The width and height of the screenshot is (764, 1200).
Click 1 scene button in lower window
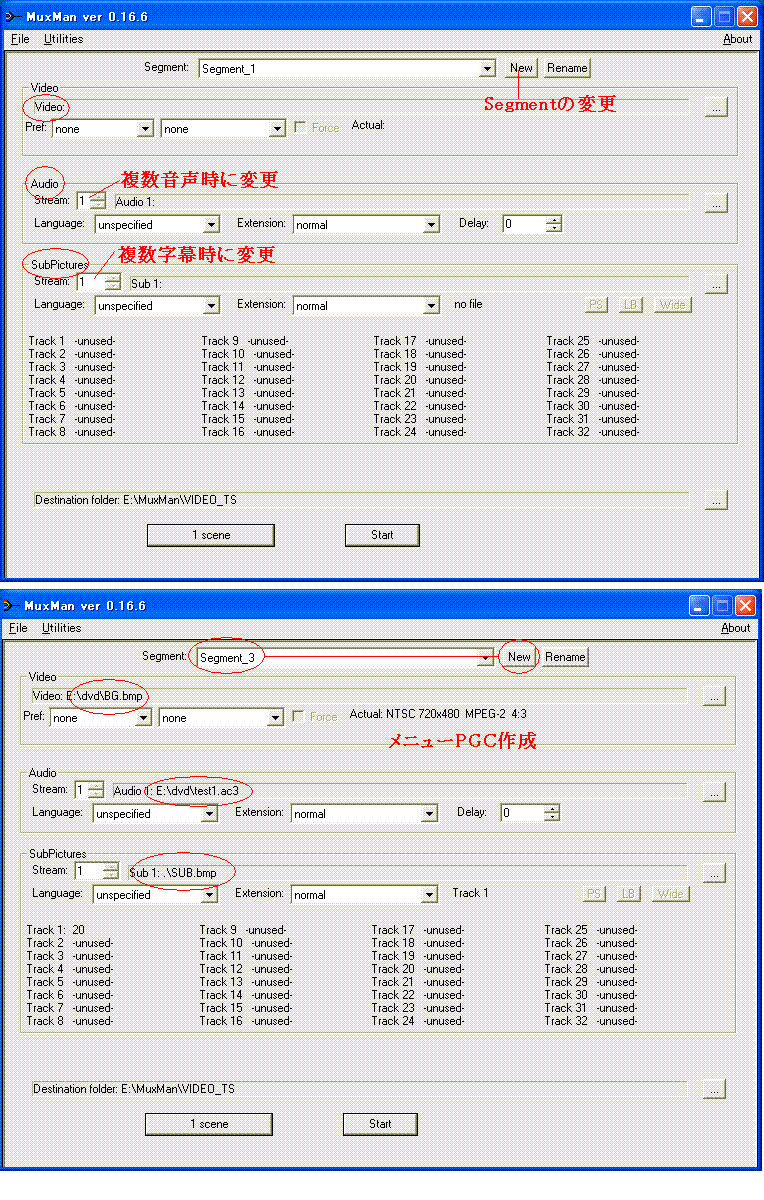pyautogui.click(x=209, y=1124)
